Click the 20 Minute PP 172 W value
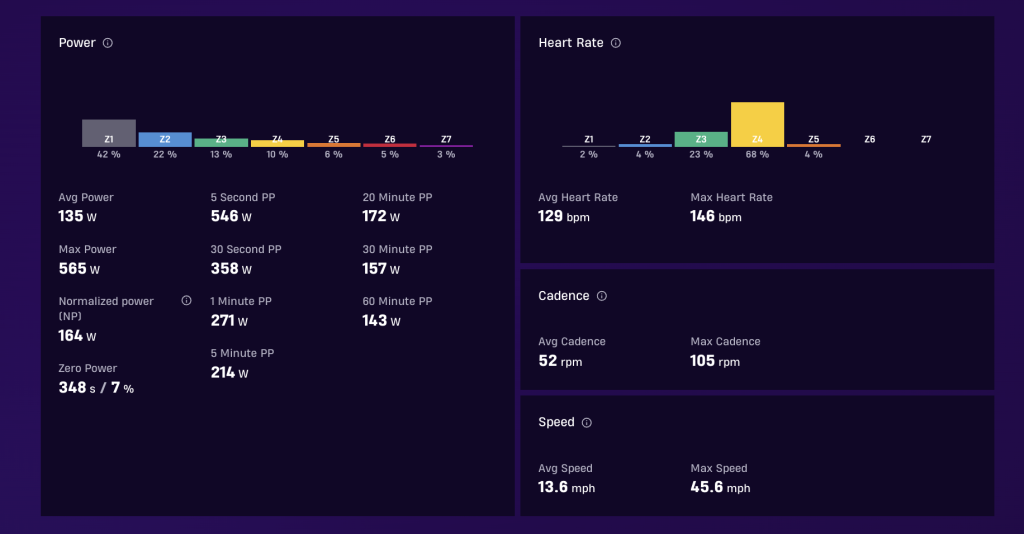This screenshot has height=534, width=1024. pos(381,217)
